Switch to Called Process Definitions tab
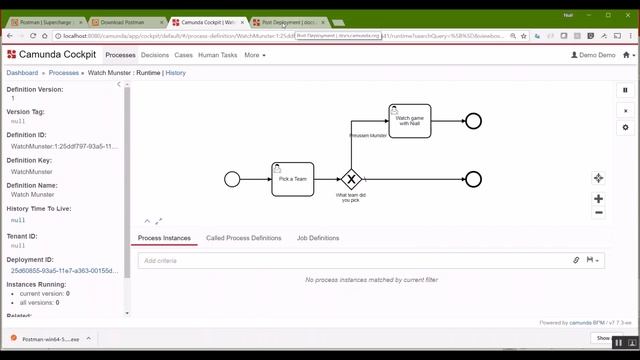 pyautogui.click(x=244, y=238)
